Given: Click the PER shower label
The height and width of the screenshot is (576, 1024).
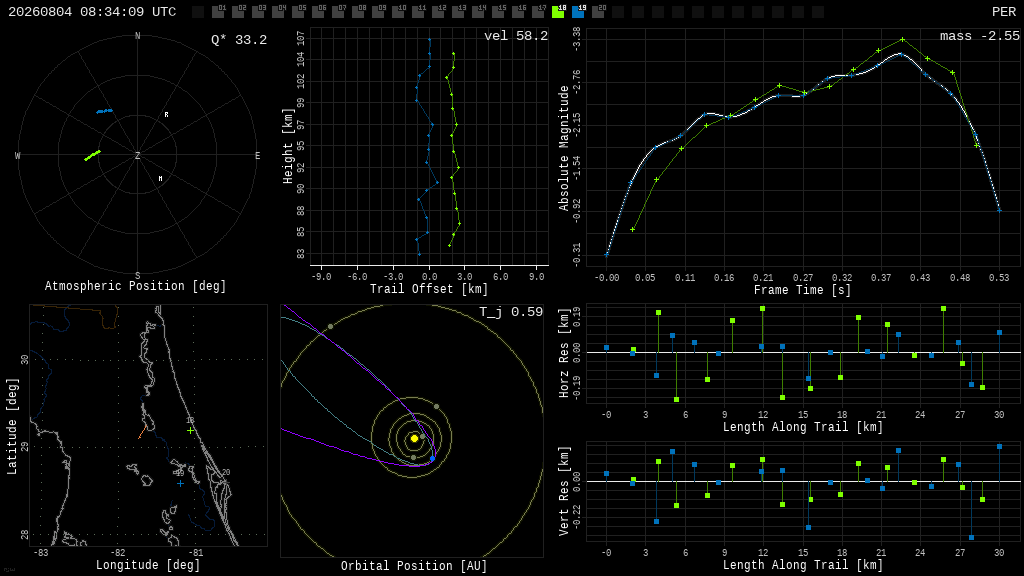Looking at the screenshot, I should 1004,12.
